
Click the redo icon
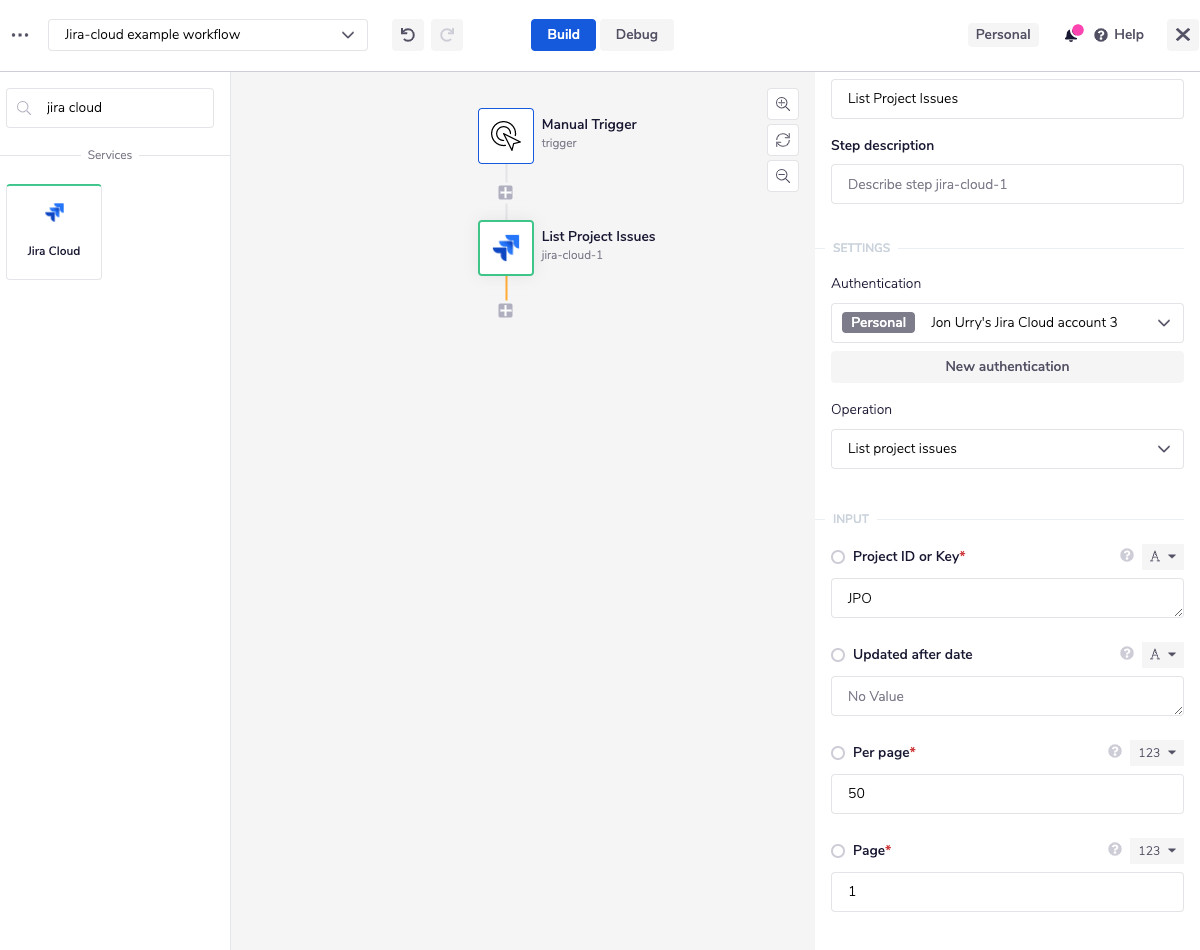[447, 34]
